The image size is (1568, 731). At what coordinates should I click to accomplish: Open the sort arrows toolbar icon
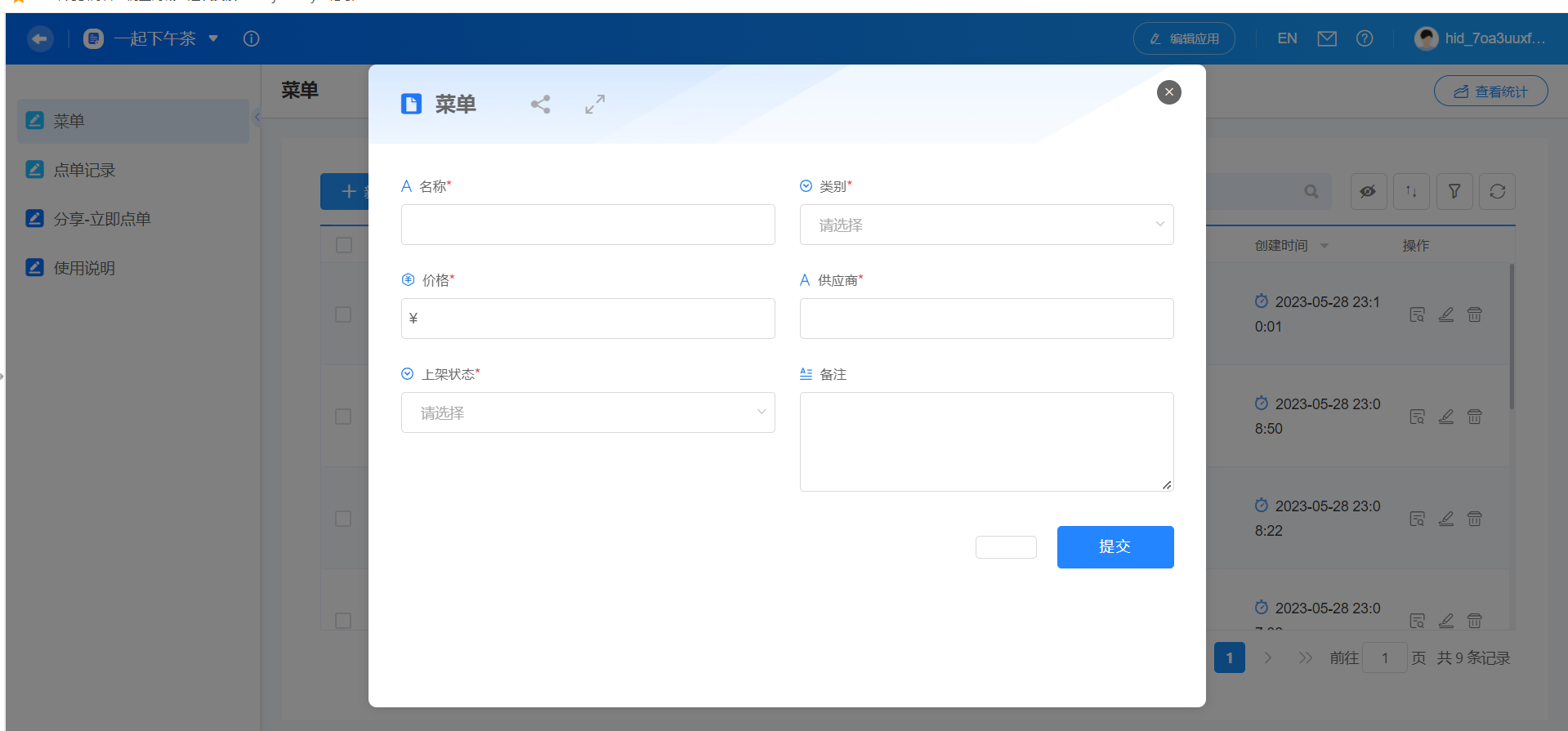click(1411, 191)
